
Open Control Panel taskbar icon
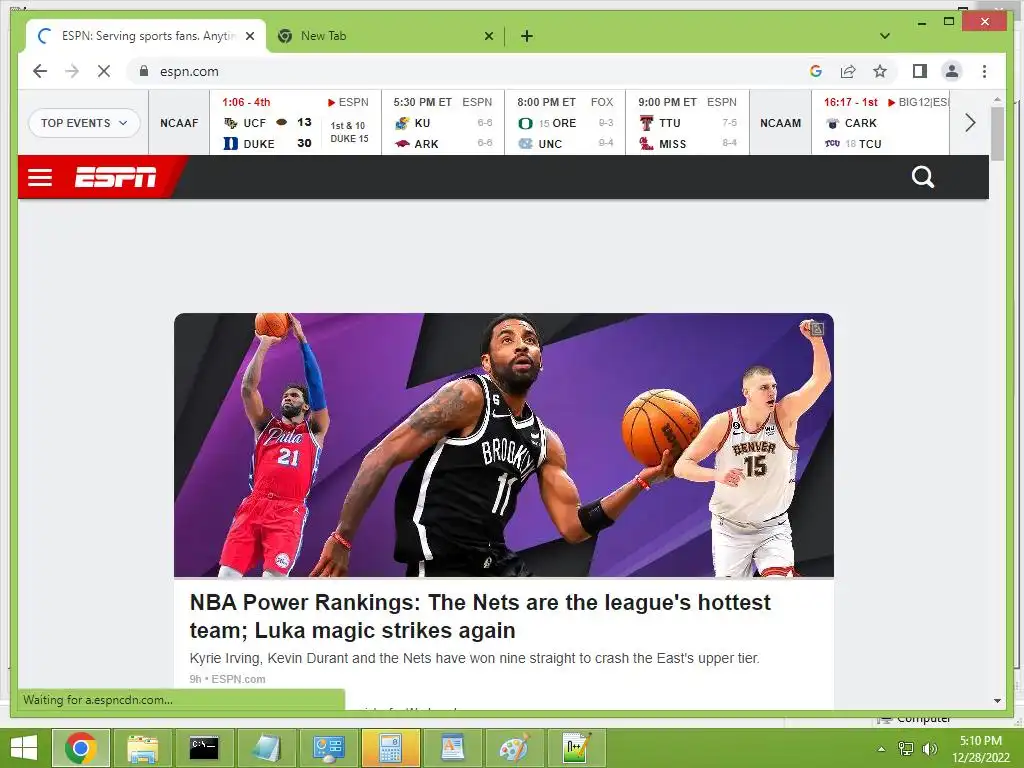(x=328, y=748)
